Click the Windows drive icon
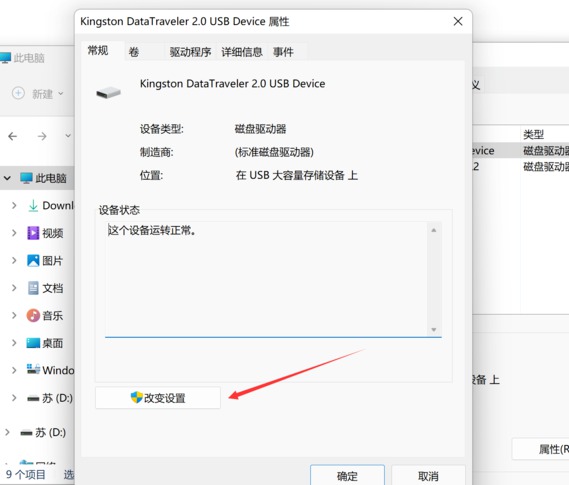The image size is (569, 485). [33, 369]
